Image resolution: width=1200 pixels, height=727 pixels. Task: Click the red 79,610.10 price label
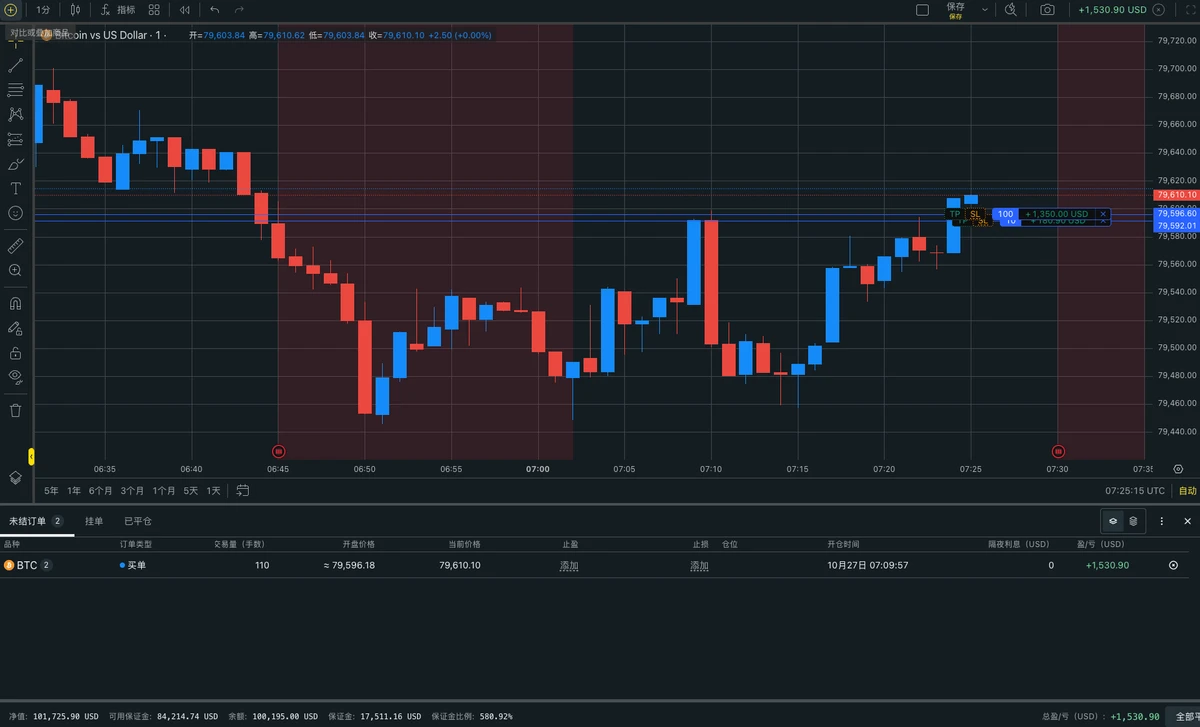1176,195
